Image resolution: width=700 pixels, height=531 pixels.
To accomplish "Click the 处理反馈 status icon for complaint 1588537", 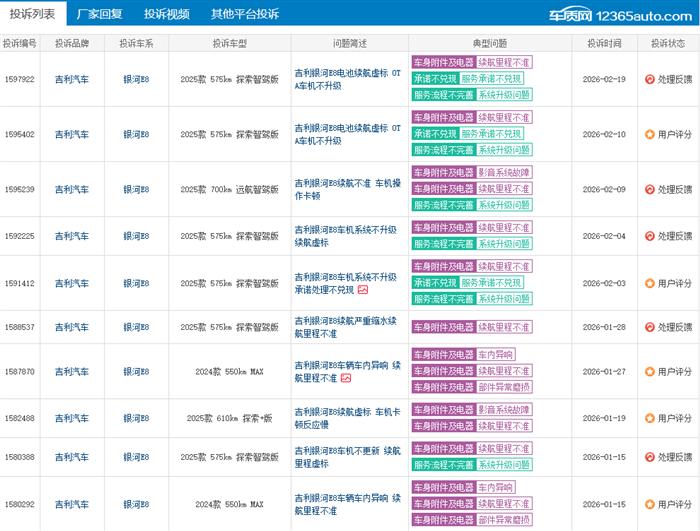I will tap(649, 327).
